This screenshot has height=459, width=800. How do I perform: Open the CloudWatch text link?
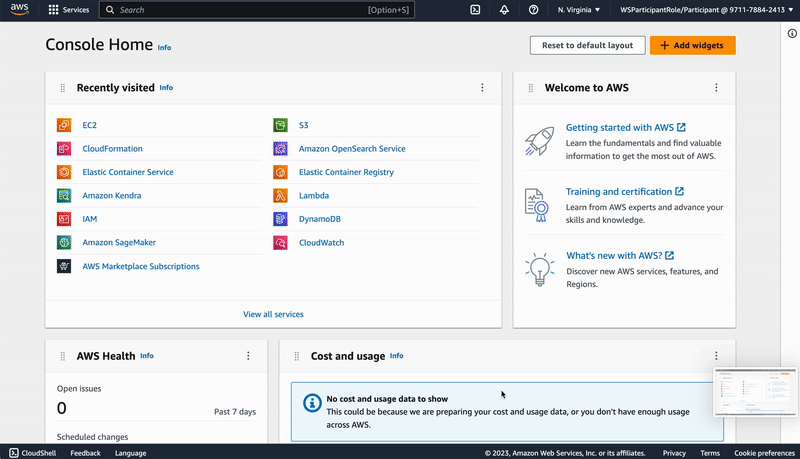(321, 243)
